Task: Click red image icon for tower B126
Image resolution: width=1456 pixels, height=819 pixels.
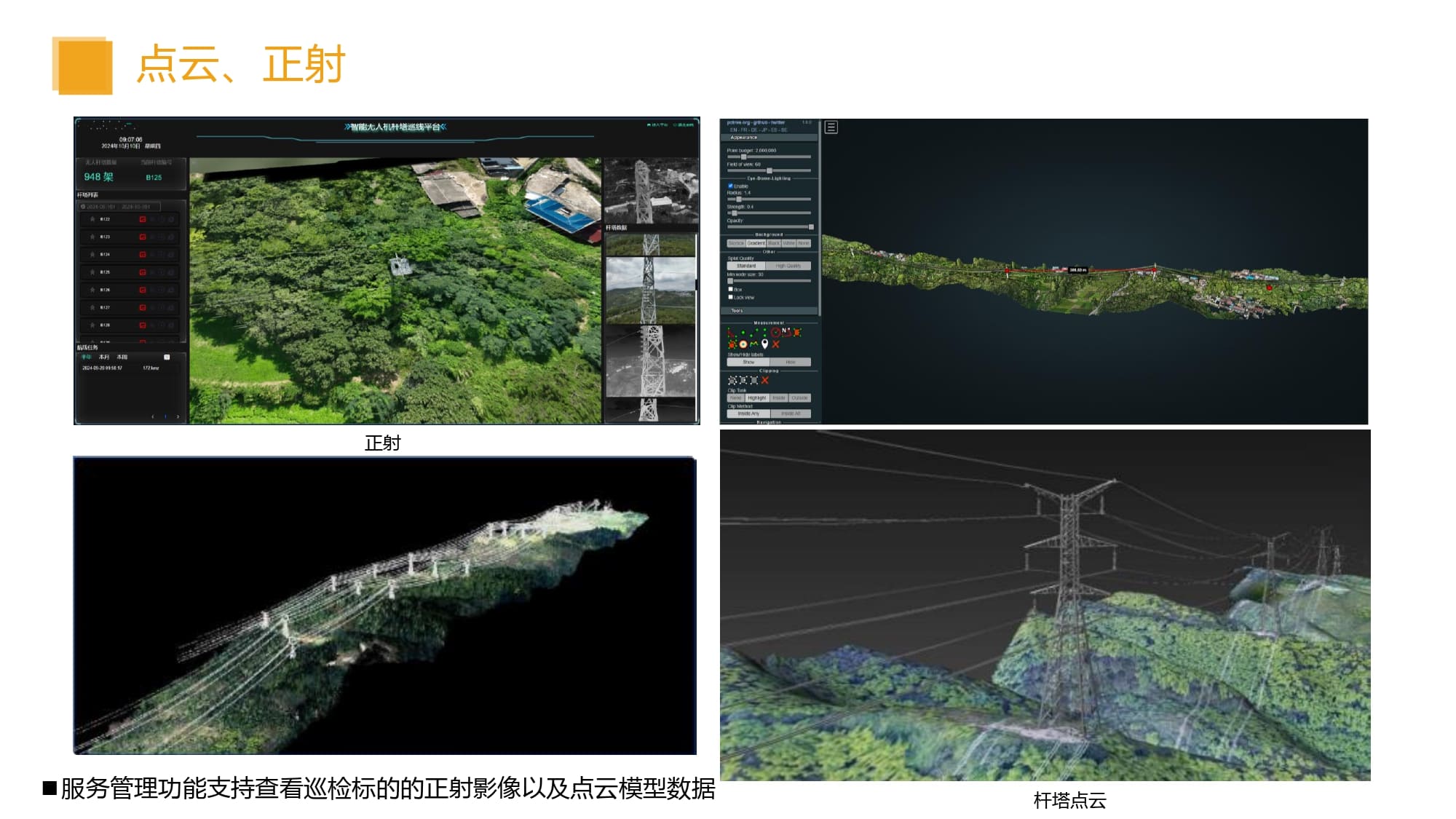Action: coord(143,290)
